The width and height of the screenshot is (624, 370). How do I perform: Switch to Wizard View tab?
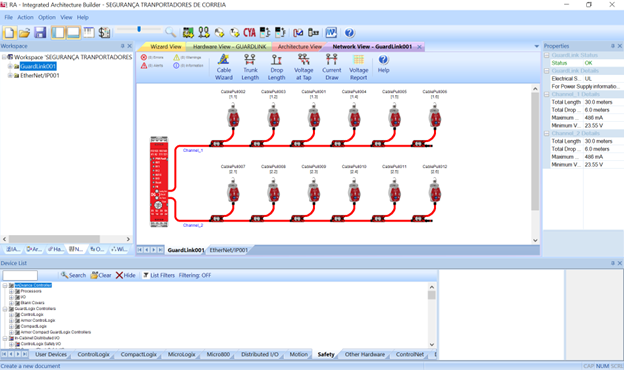click(166, 47)
